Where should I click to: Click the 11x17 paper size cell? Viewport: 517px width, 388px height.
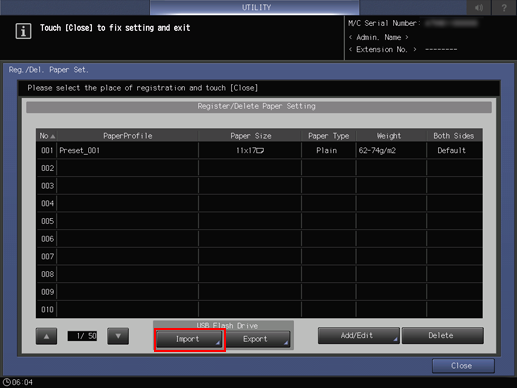(x=250, y=150)
